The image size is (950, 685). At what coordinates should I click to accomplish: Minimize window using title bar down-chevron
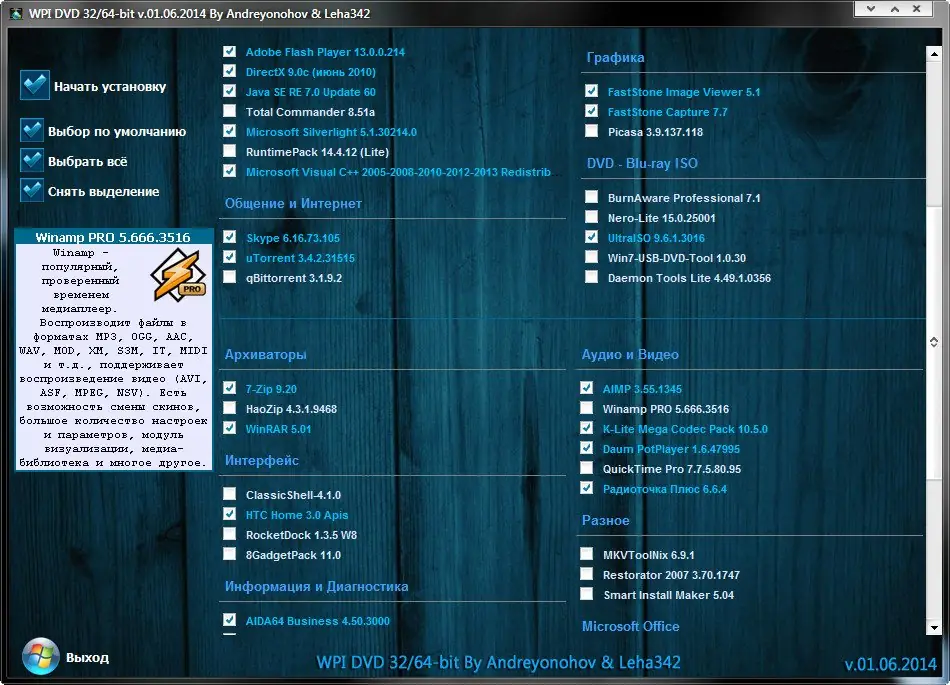point(871,8)
